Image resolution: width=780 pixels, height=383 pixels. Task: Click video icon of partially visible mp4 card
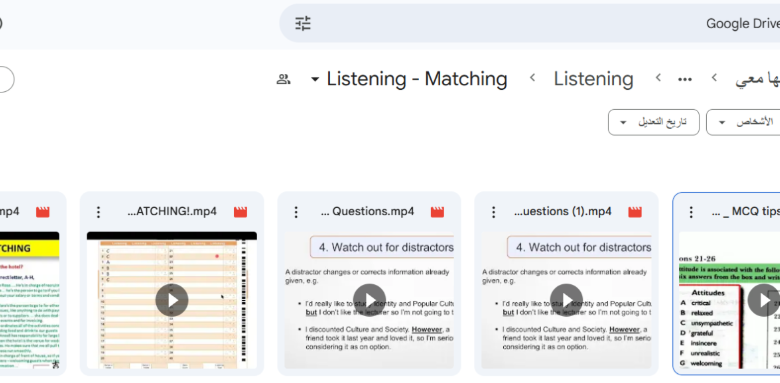point(43,212)
